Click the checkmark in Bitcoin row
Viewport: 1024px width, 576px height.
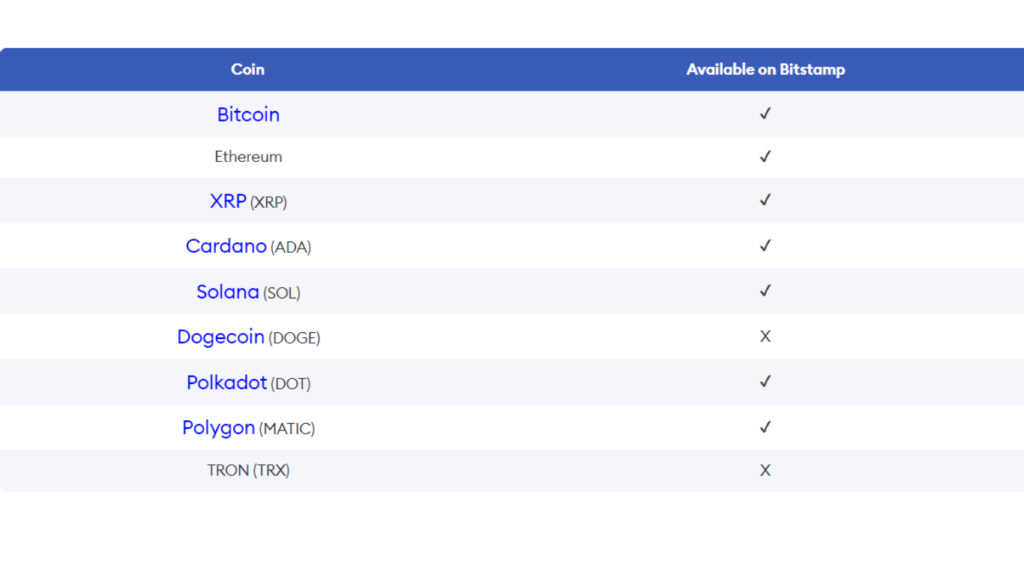765,114
